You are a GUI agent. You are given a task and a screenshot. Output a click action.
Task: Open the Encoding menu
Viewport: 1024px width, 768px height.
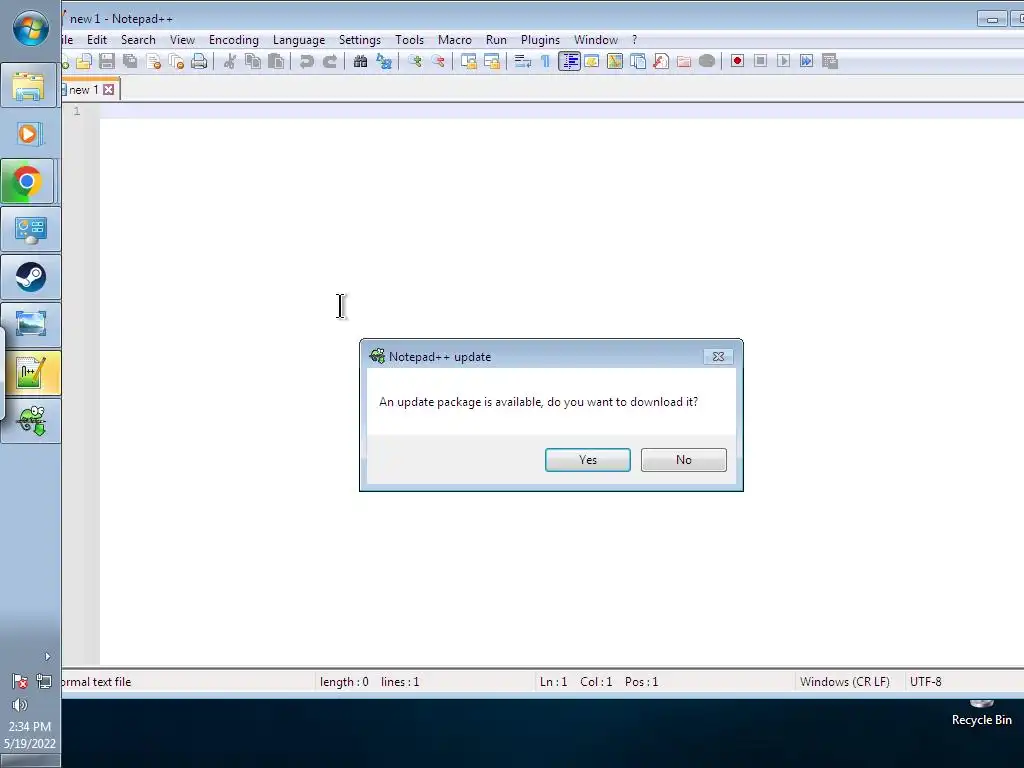(234, 40)
